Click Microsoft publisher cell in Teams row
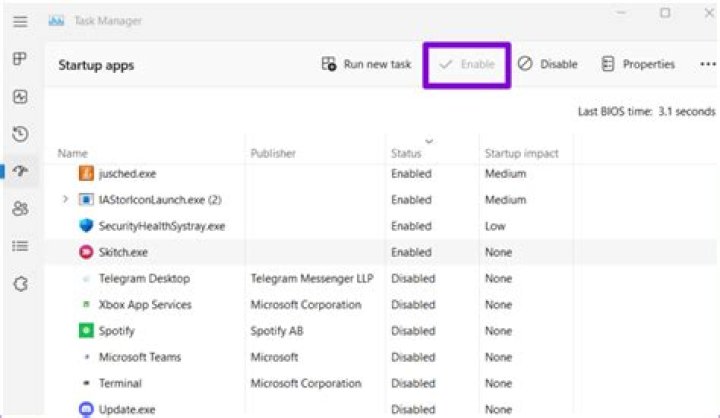Viewport: 720px width, 418px height. (274, 357)
